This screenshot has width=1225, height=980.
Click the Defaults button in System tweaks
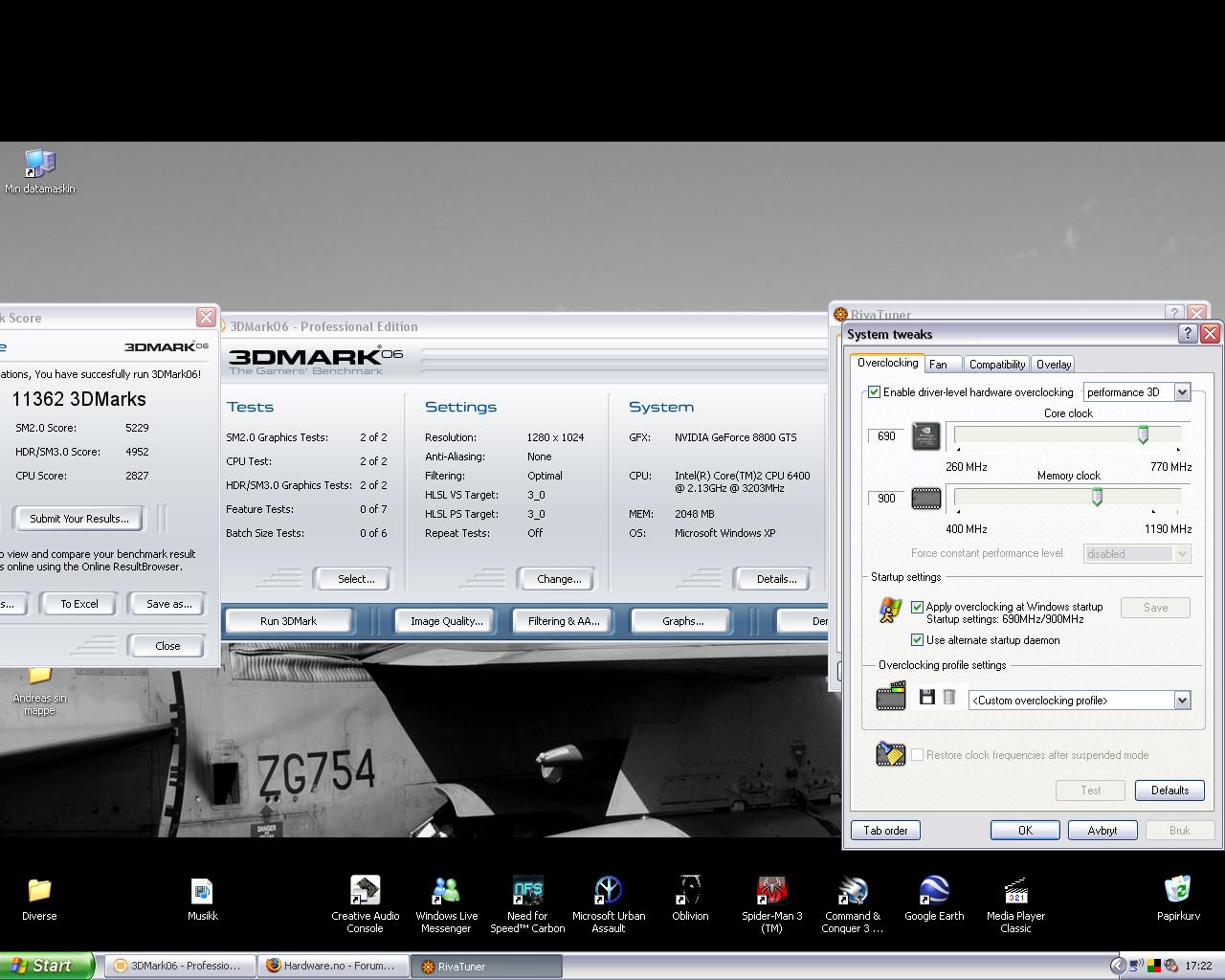click(x=1169, y=791)
